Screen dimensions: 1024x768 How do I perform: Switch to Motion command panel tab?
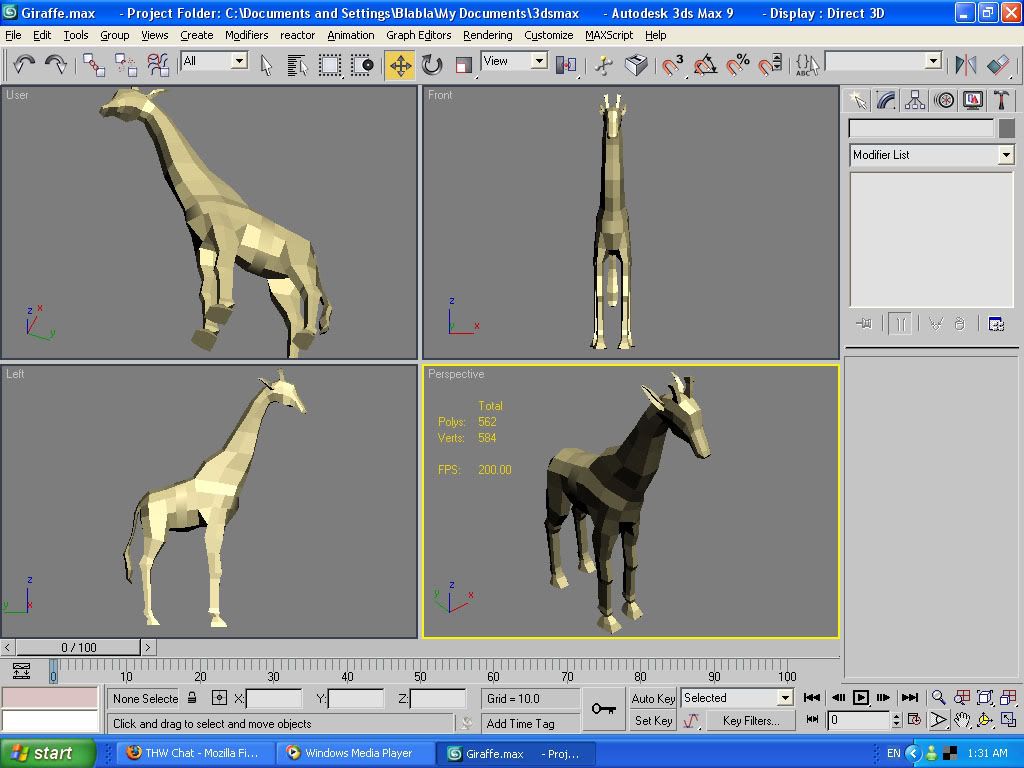coord(944,100)
